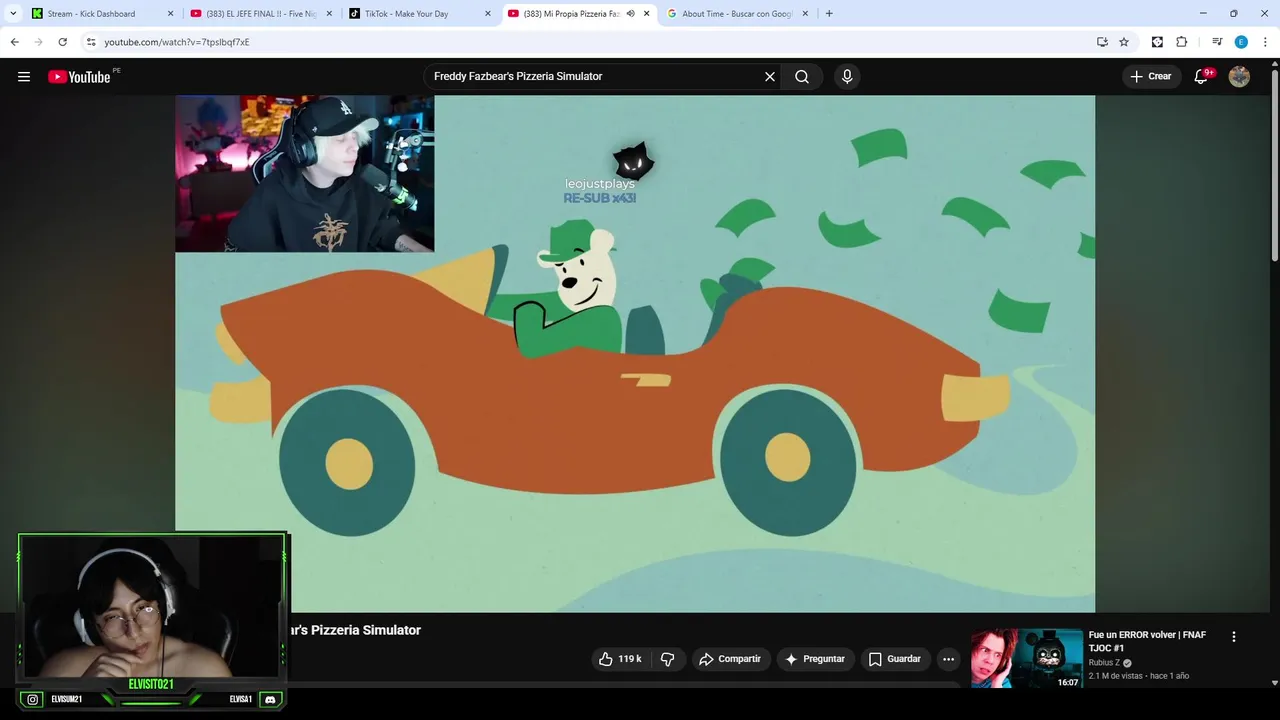The height and width of the screenshot is (720, 1280).
Task: View site information icon in address bar
Action: pos(91,42)
